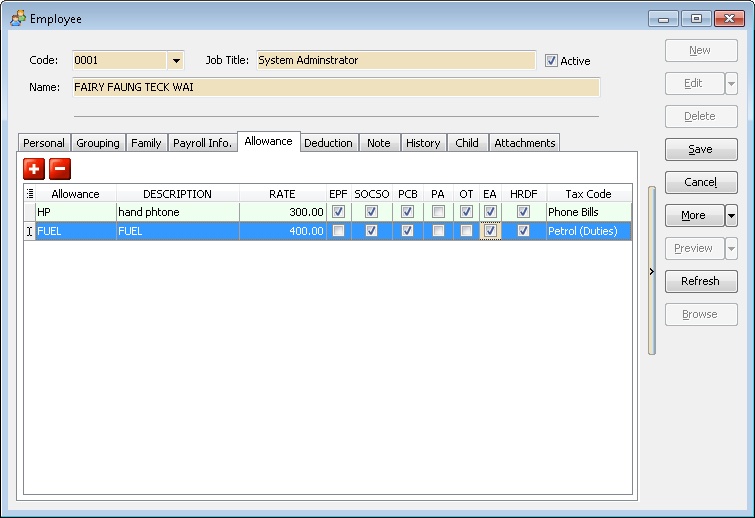This screenshot has height=518, width=755.
Task: Expand the side panel splitter arrow
Action: click(652, 271)
